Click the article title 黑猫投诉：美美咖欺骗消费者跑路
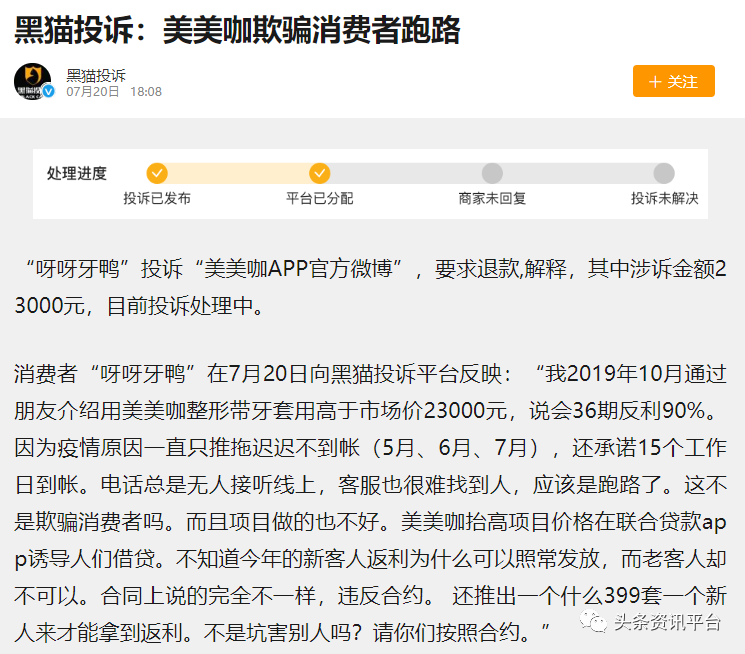Screen dimensions: 745x654 (x=237, y=31)
